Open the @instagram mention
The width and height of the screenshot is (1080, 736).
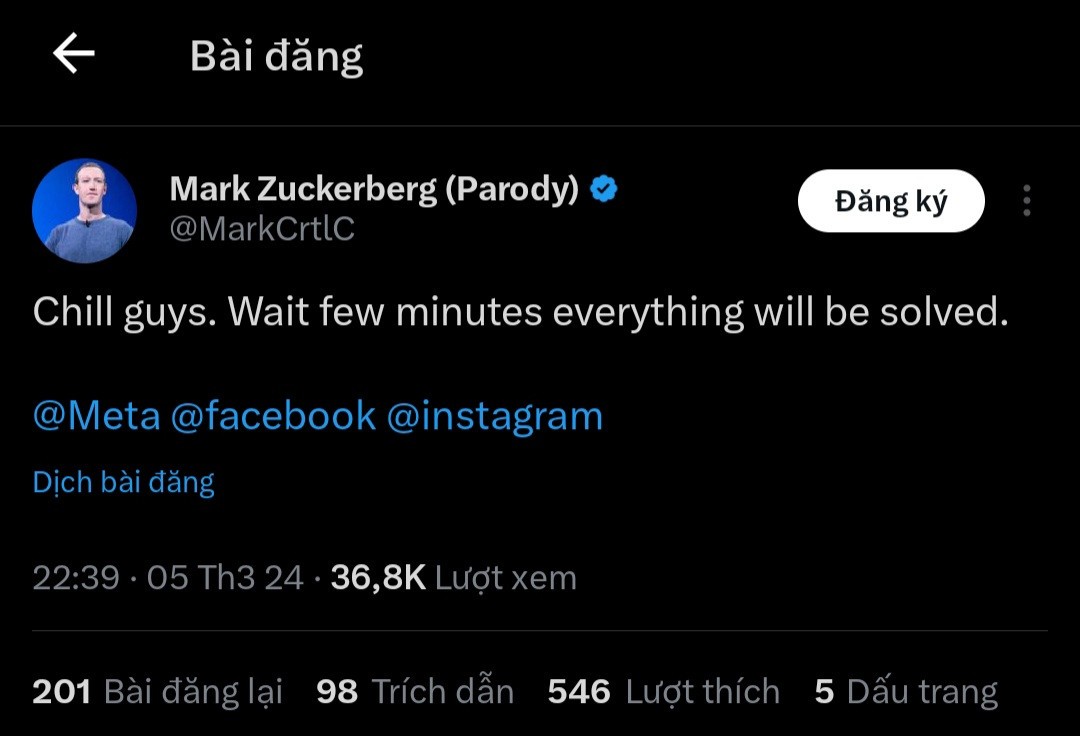click(x=494, y=416)
